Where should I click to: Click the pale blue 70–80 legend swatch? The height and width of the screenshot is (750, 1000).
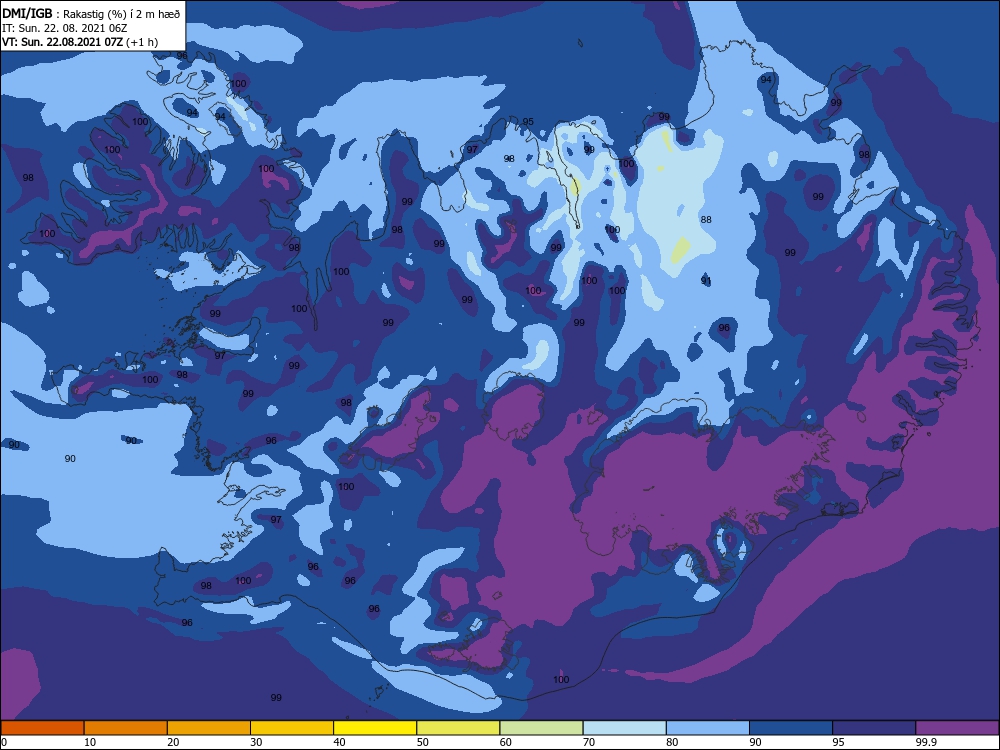pyautogui.click(x=625, y=728)
